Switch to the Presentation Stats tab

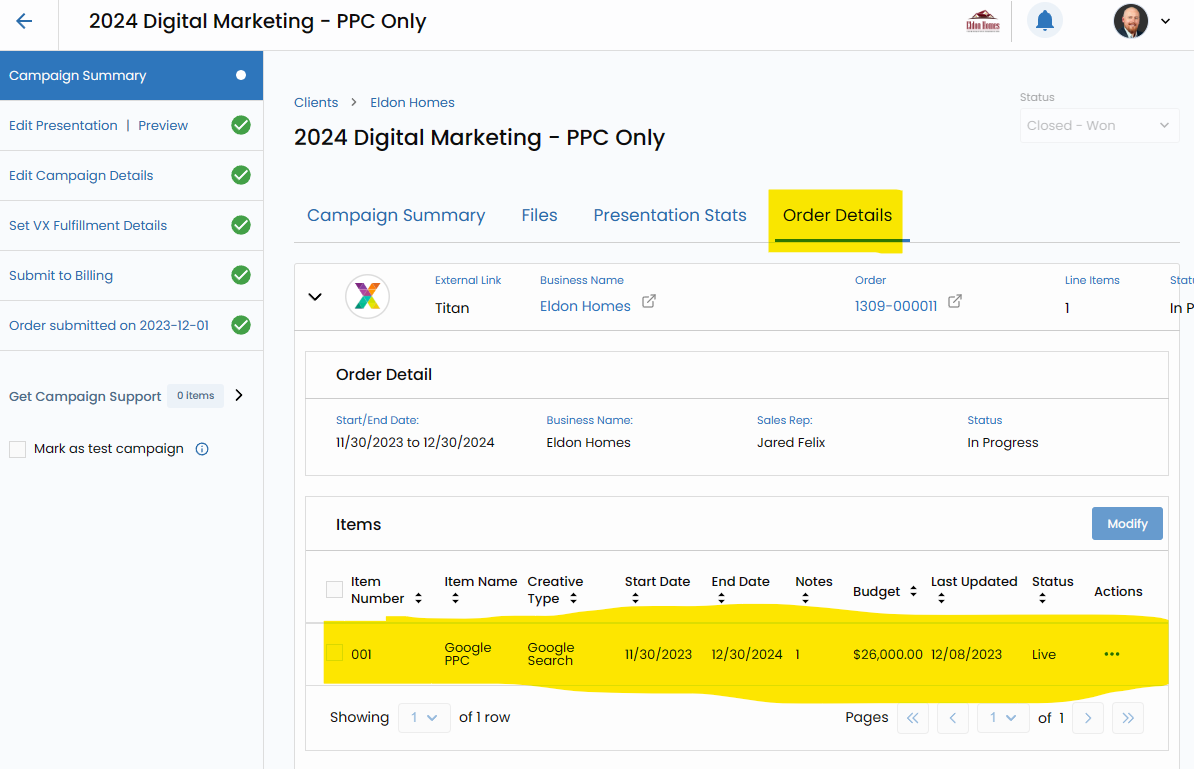[x=669, y=215]
